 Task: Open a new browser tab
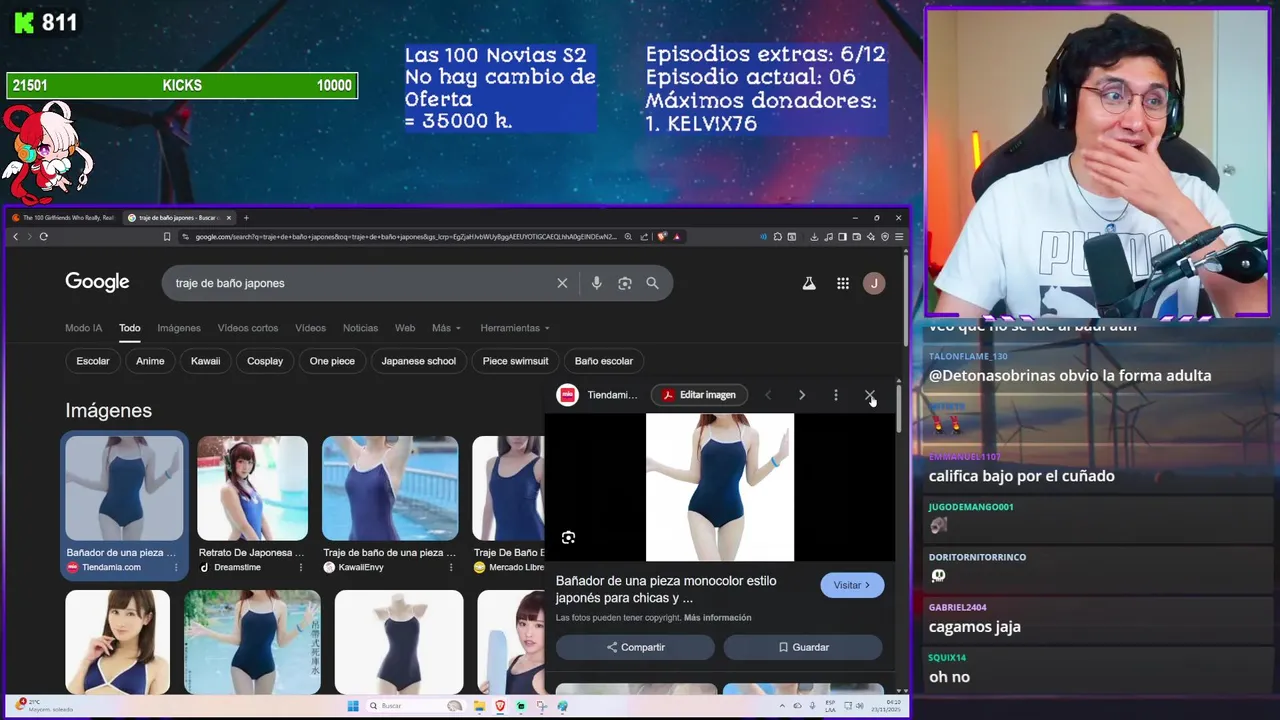pyautogui.click(x=246, y=217)
